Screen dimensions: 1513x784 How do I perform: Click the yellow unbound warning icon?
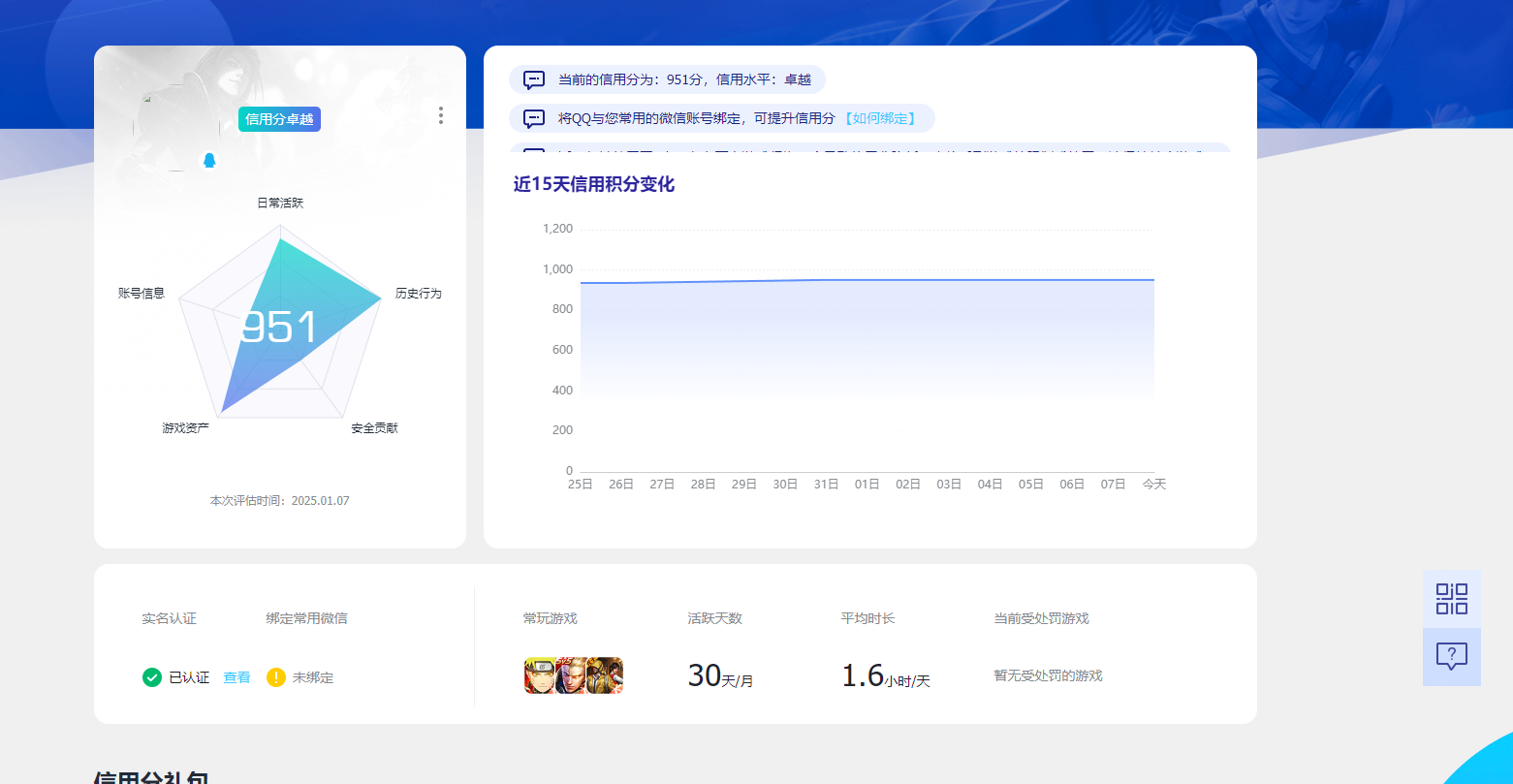[x=276, y=677]
